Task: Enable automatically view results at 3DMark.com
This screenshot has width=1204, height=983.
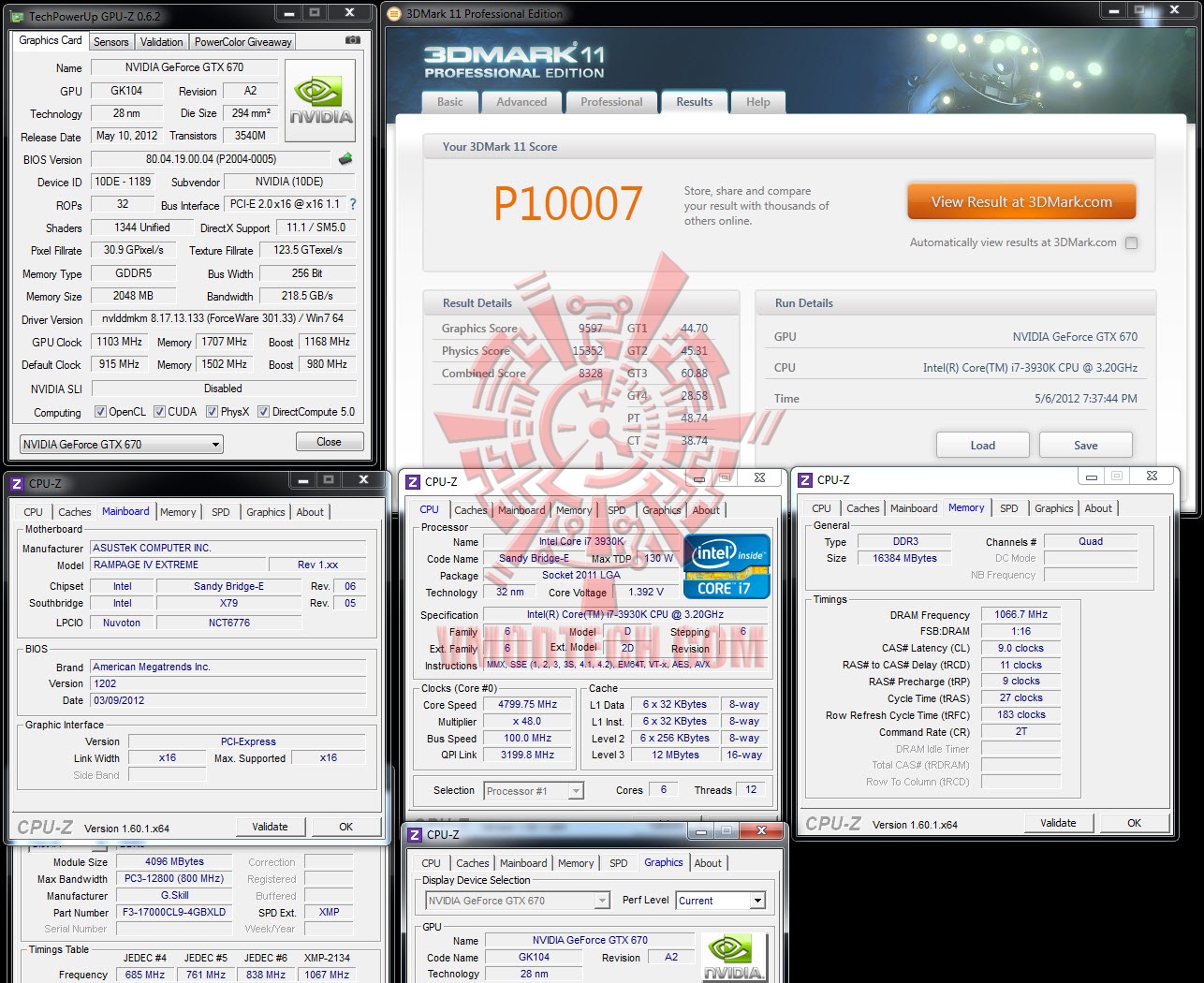Action: coord(1131,243)
